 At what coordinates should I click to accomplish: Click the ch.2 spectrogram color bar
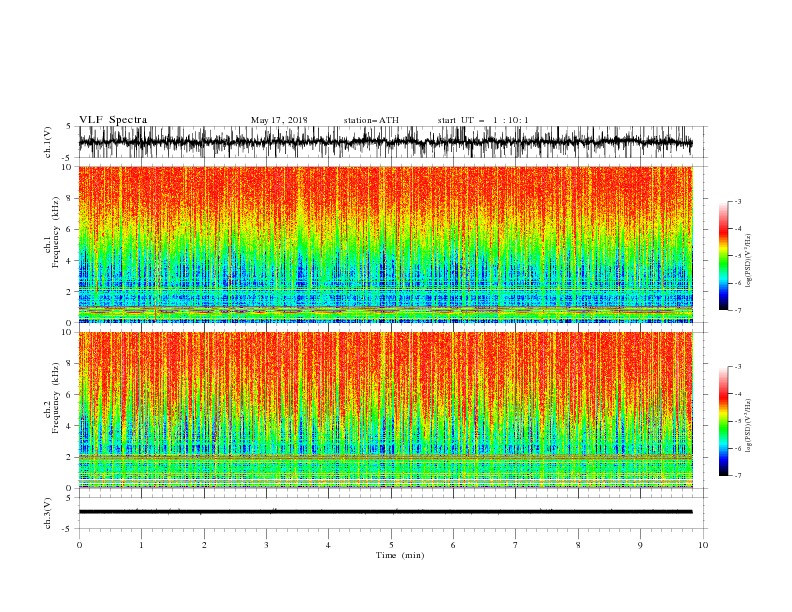click(723, 421)
